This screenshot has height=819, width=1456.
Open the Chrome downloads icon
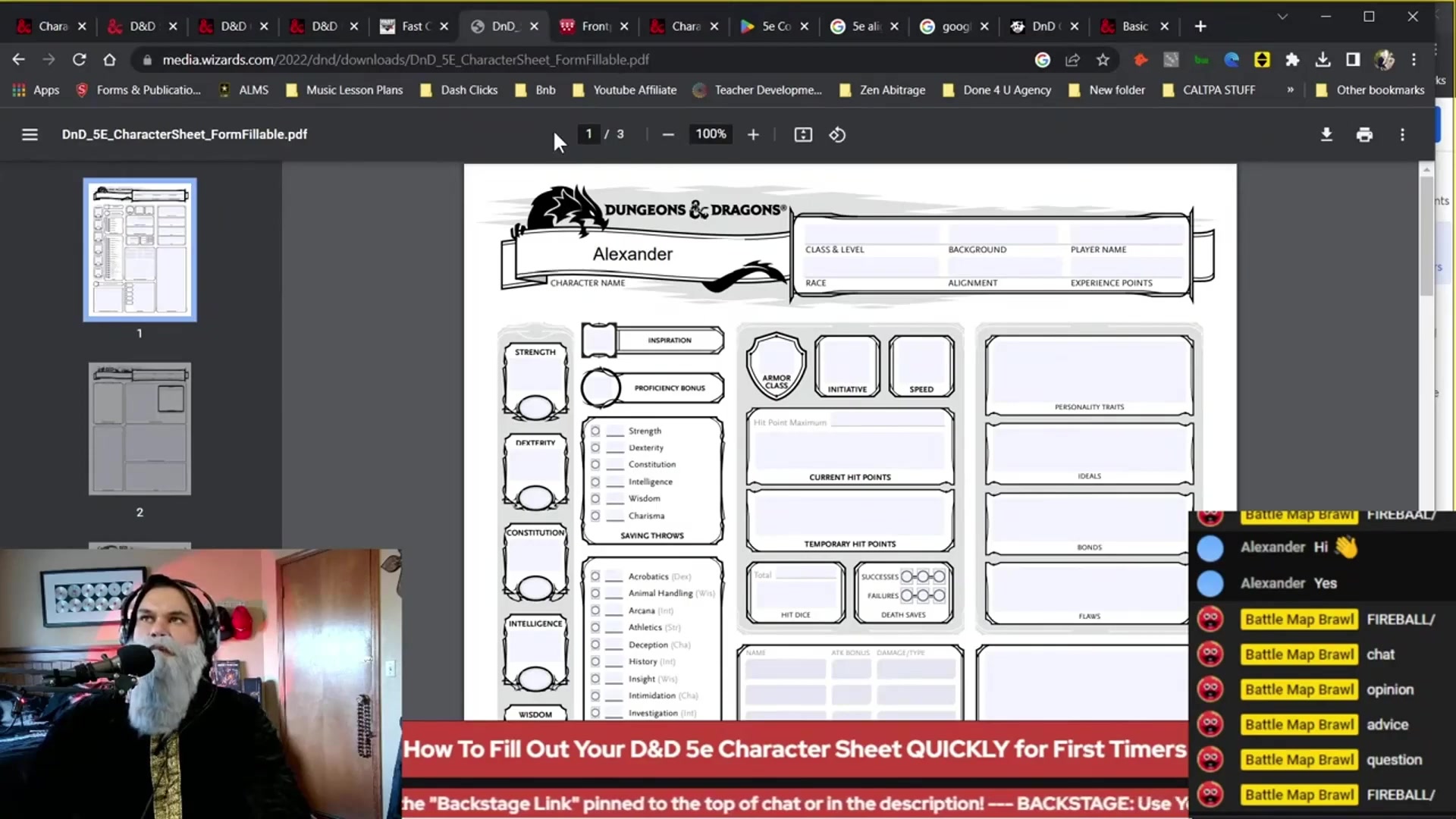point(1323,59)
